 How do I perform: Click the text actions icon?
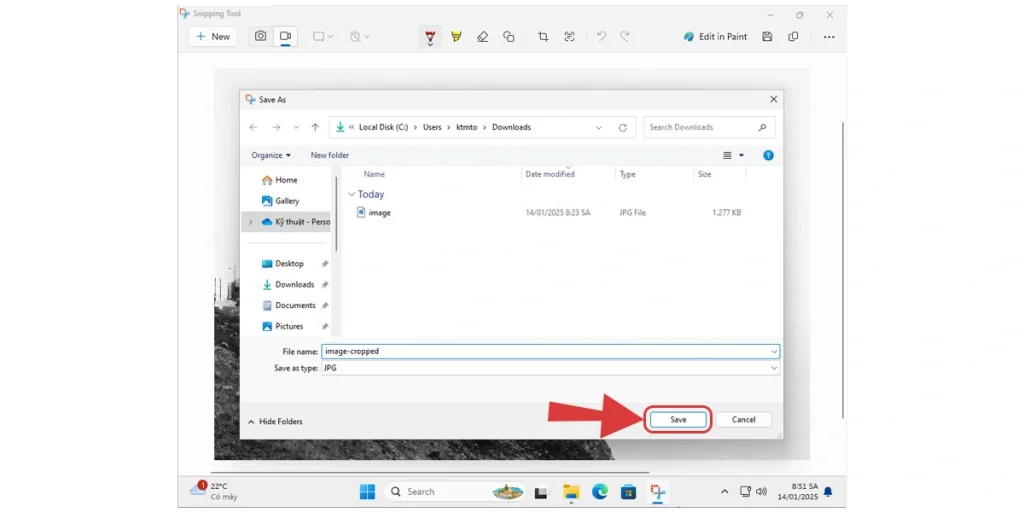(x=569, y=37)
